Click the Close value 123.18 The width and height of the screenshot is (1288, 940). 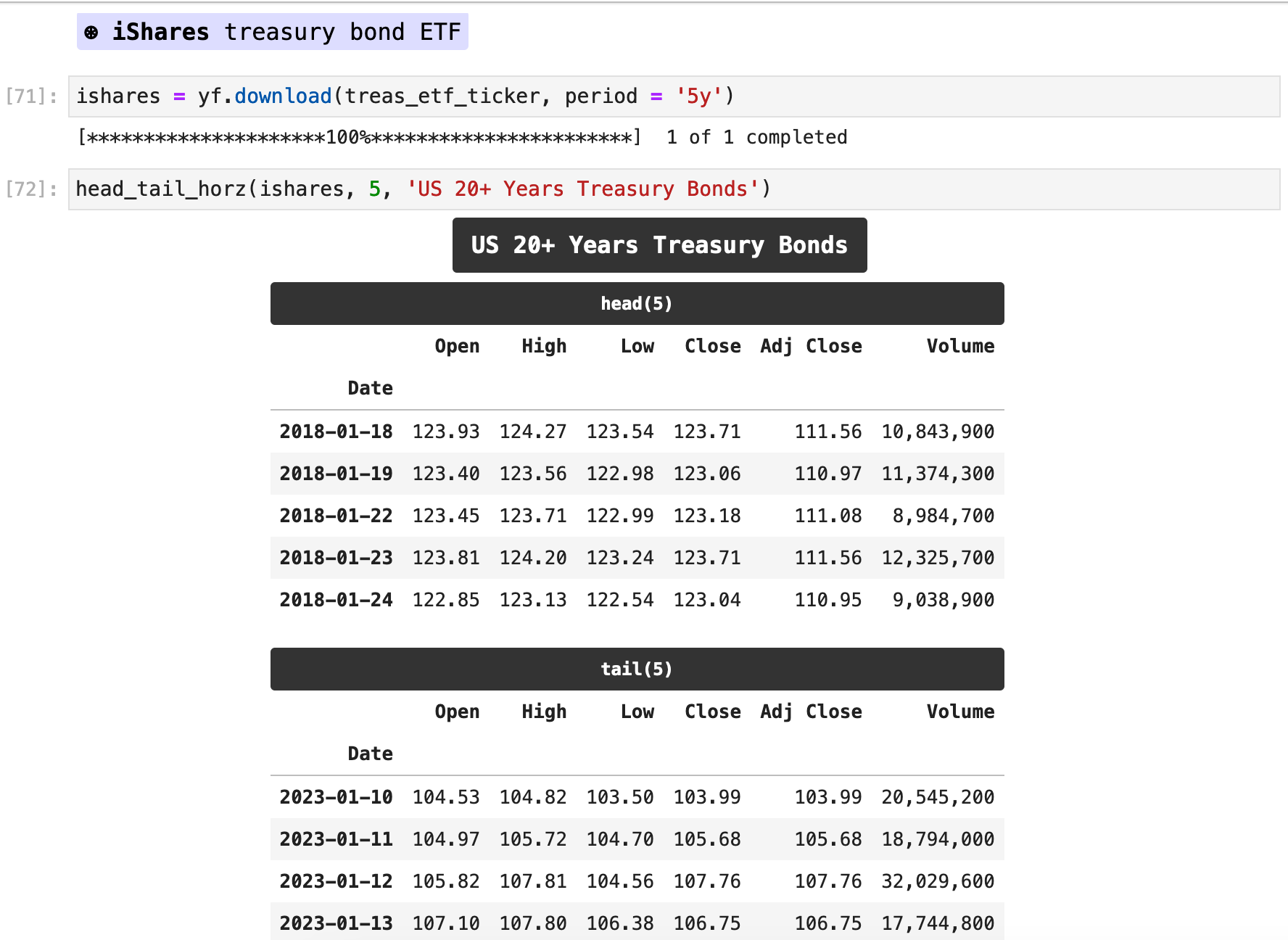[707, 516]
